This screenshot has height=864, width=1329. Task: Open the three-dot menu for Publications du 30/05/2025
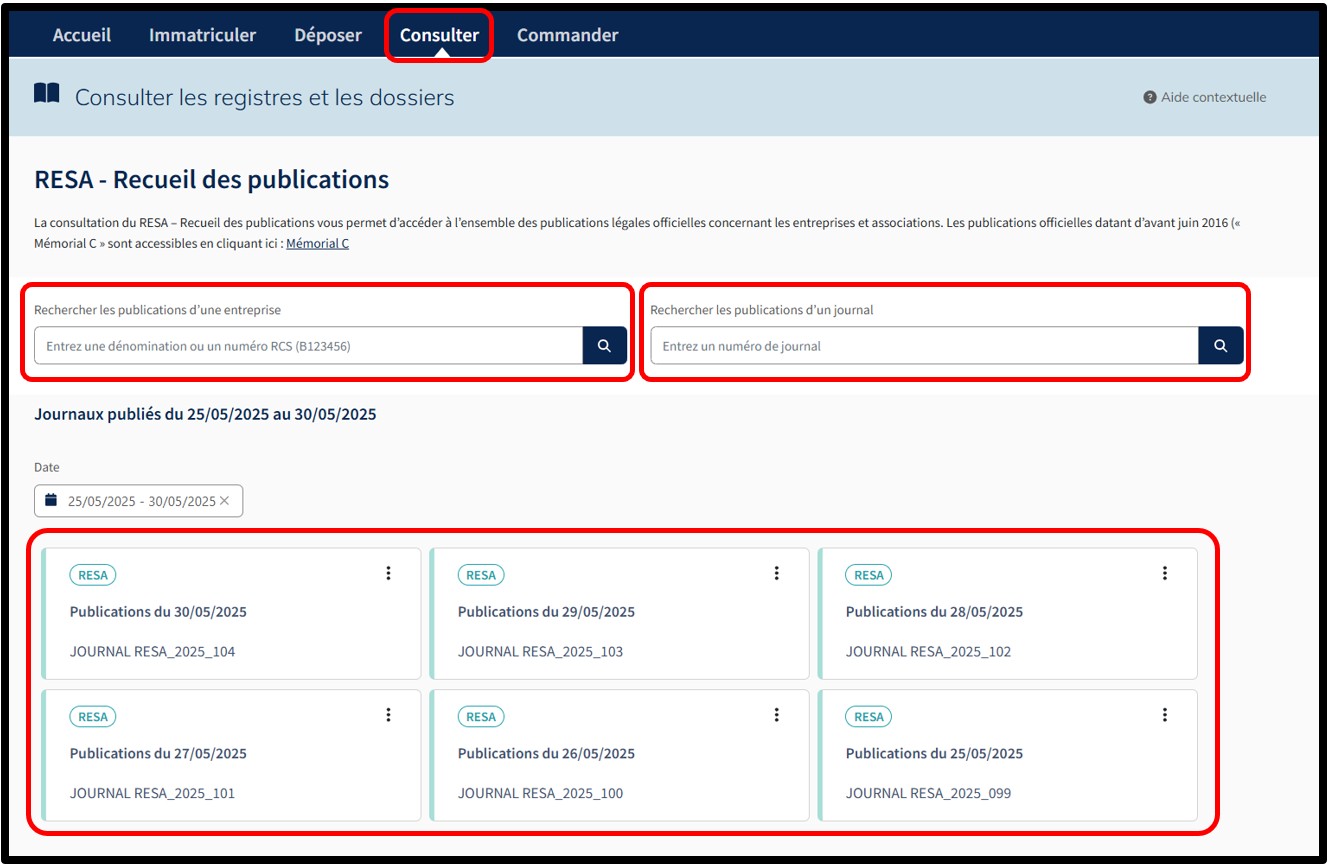pos(389,573)
